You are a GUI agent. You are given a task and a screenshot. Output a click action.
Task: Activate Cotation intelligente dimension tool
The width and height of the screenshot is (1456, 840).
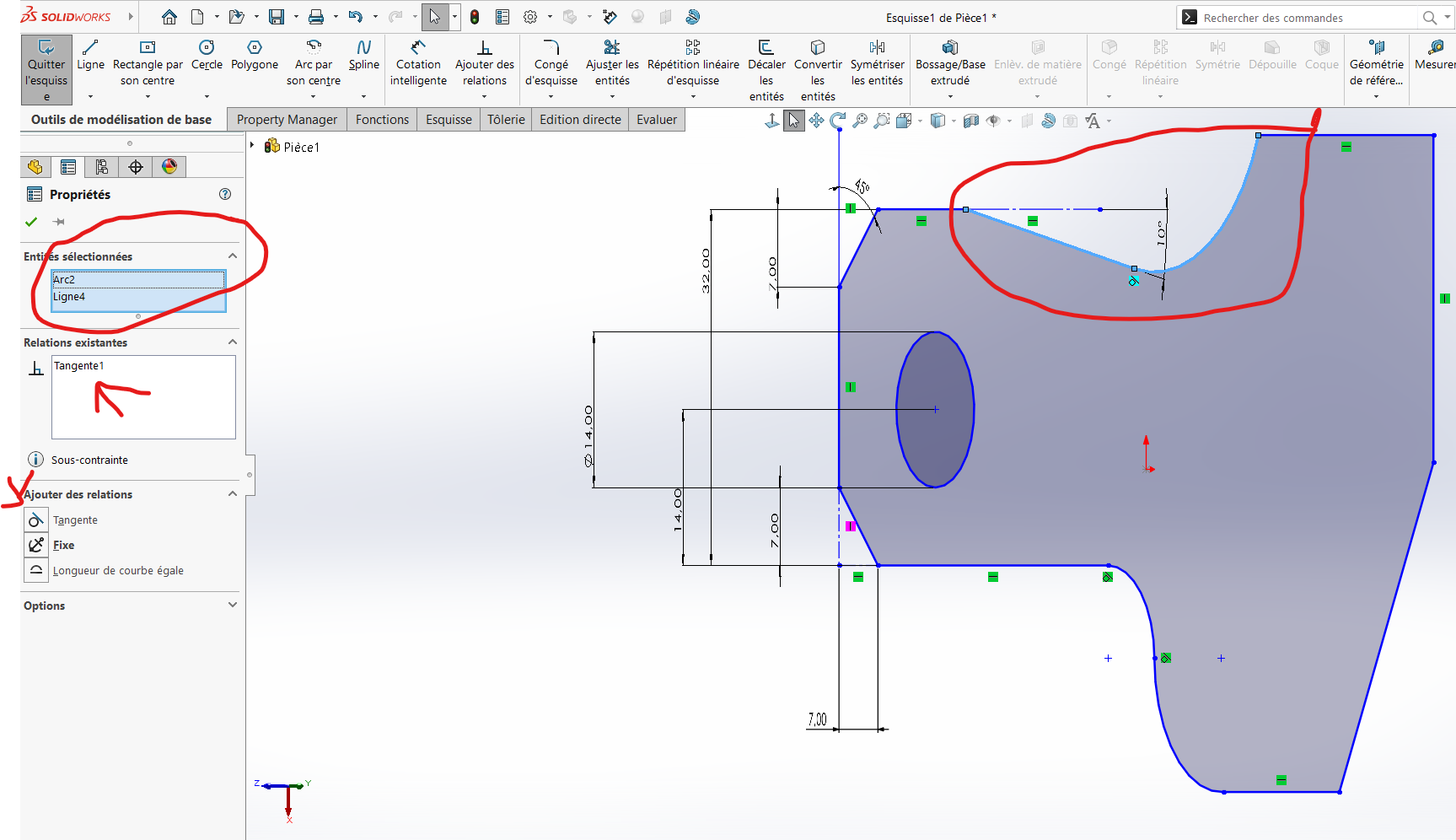coord(418,63)
